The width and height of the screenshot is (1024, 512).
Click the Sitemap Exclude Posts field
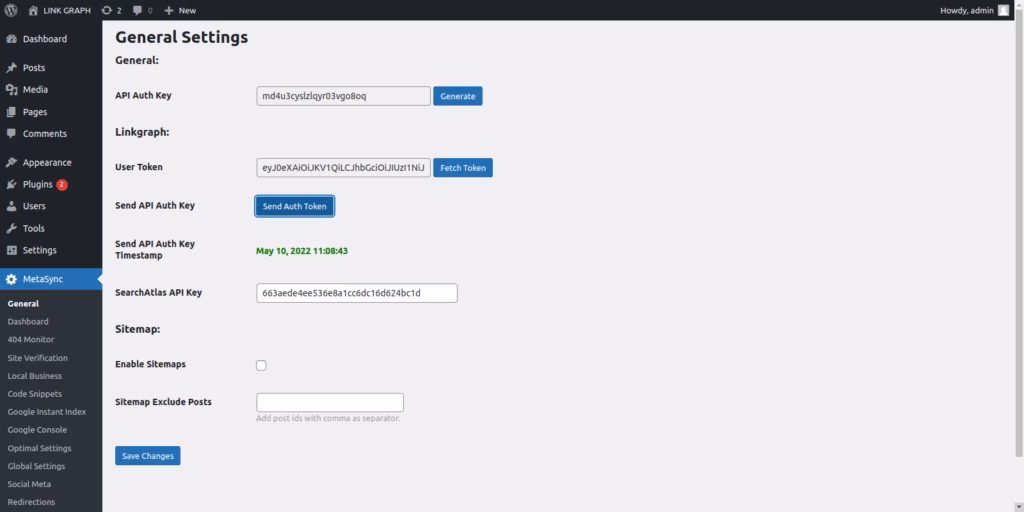pyautogui.click(x=330, y=402)
